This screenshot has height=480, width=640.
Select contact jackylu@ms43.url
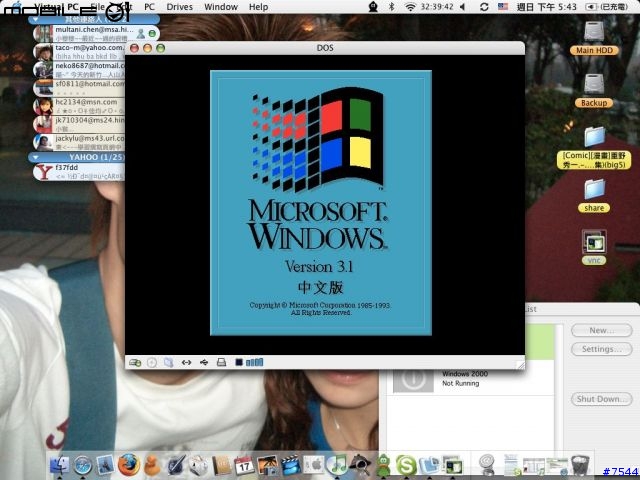[79, 142]
